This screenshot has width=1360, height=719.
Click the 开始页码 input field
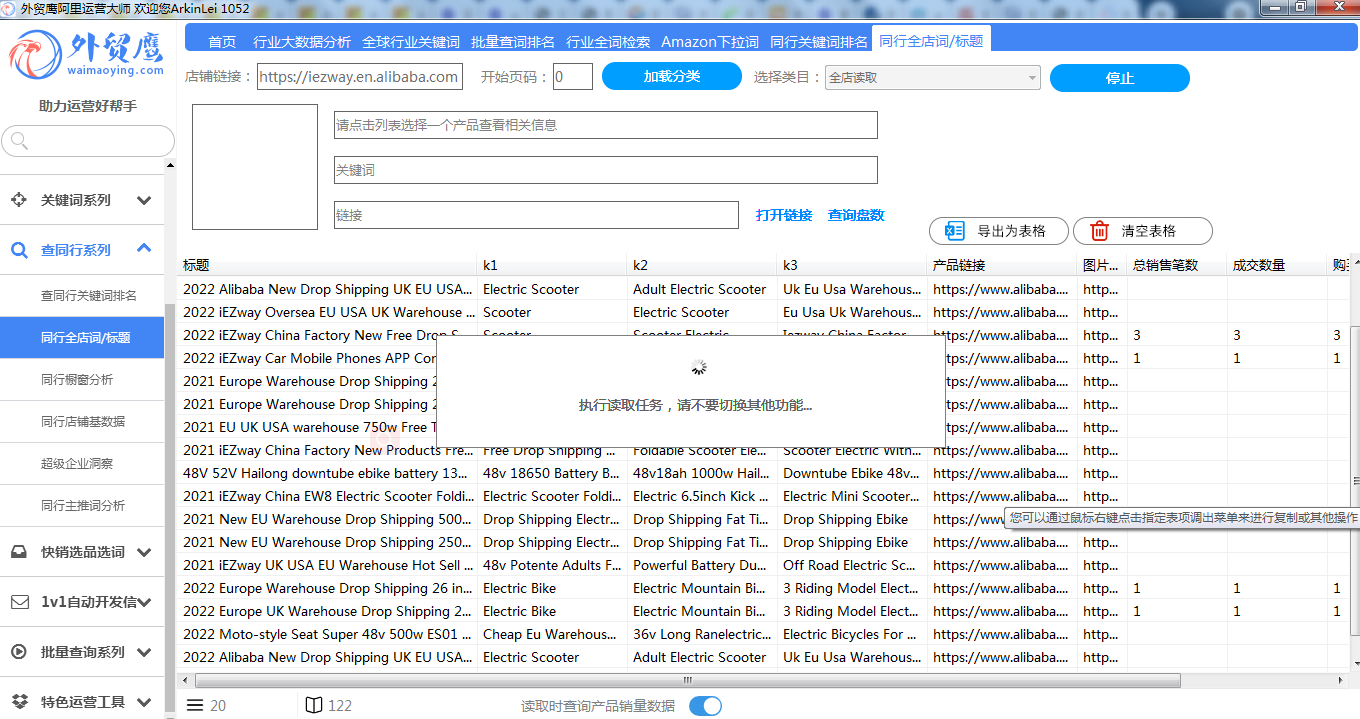573,77
